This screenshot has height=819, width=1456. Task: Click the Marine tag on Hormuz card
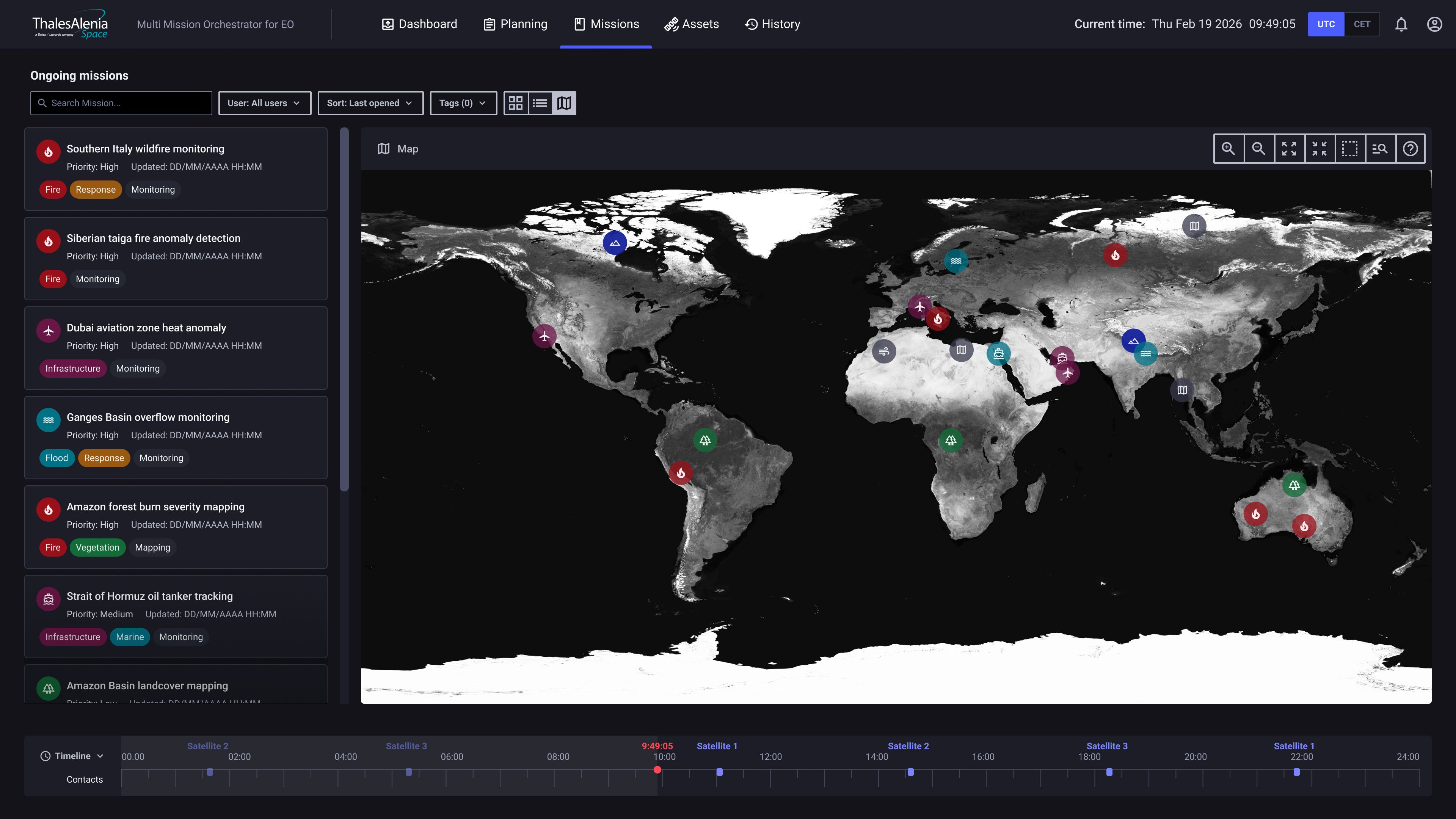coord(130,637)
